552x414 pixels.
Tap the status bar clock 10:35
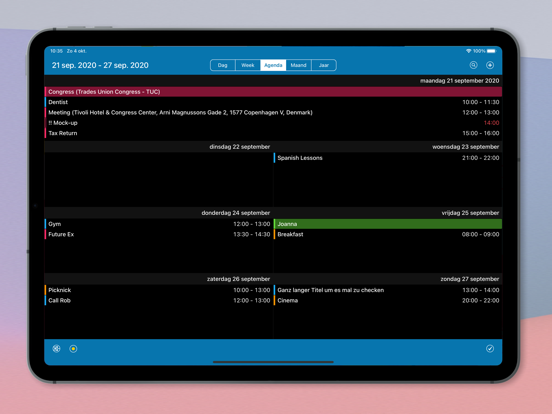[x=56, y=51]
